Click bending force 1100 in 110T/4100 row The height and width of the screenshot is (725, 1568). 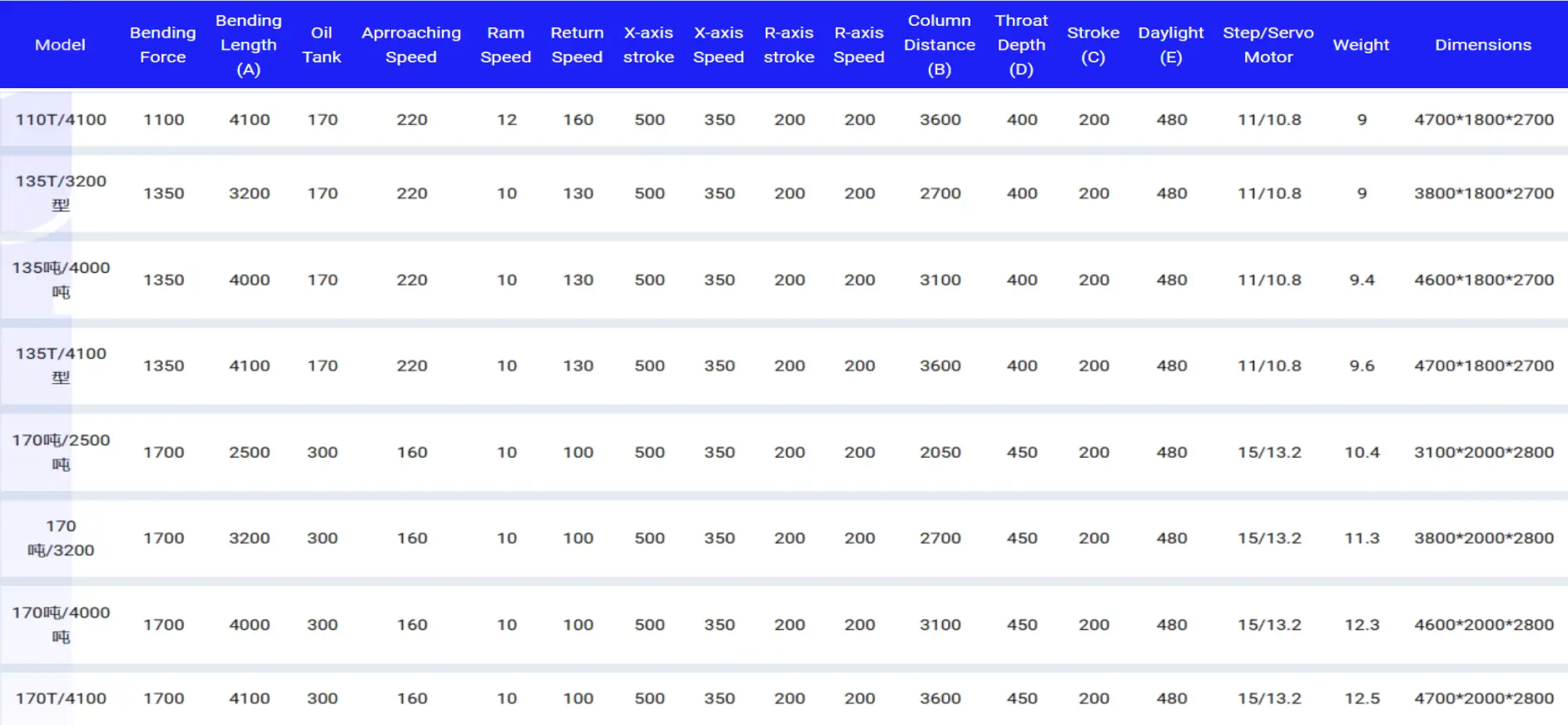163,119
